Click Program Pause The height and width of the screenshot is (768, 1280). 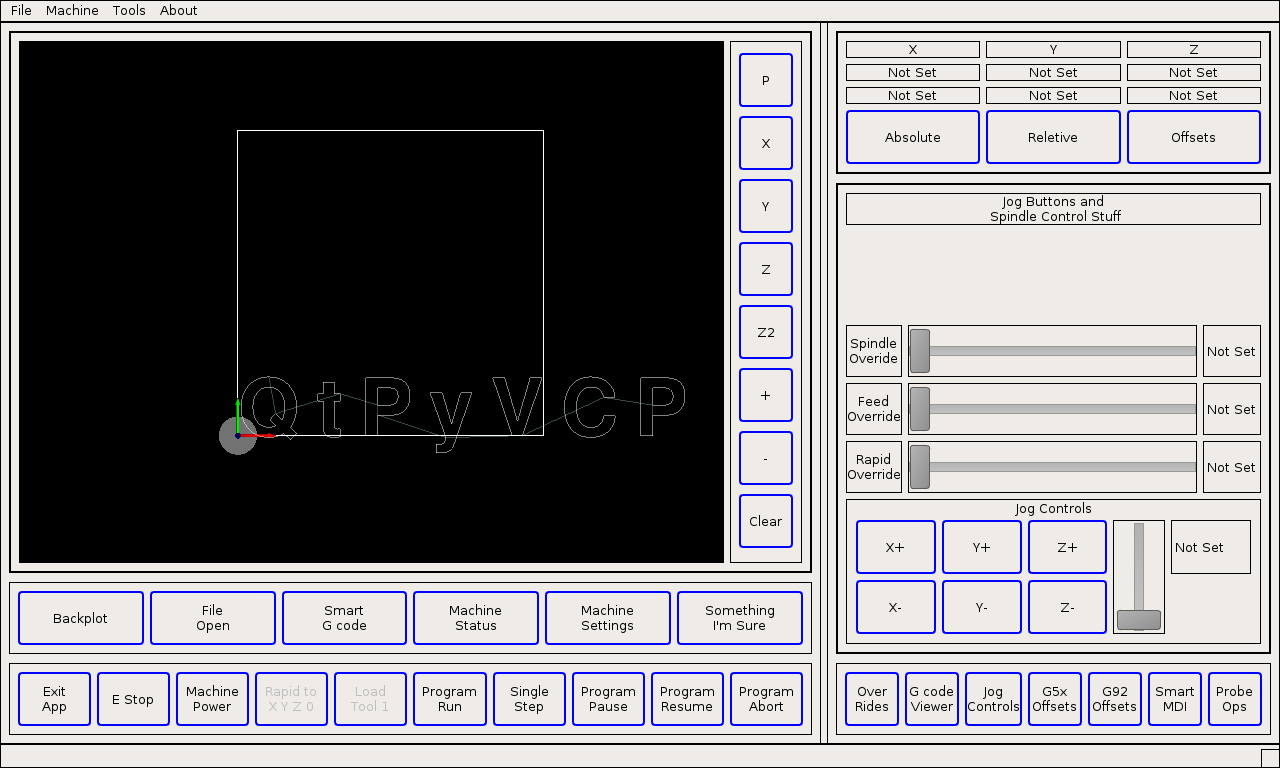[x=608, y=699]
